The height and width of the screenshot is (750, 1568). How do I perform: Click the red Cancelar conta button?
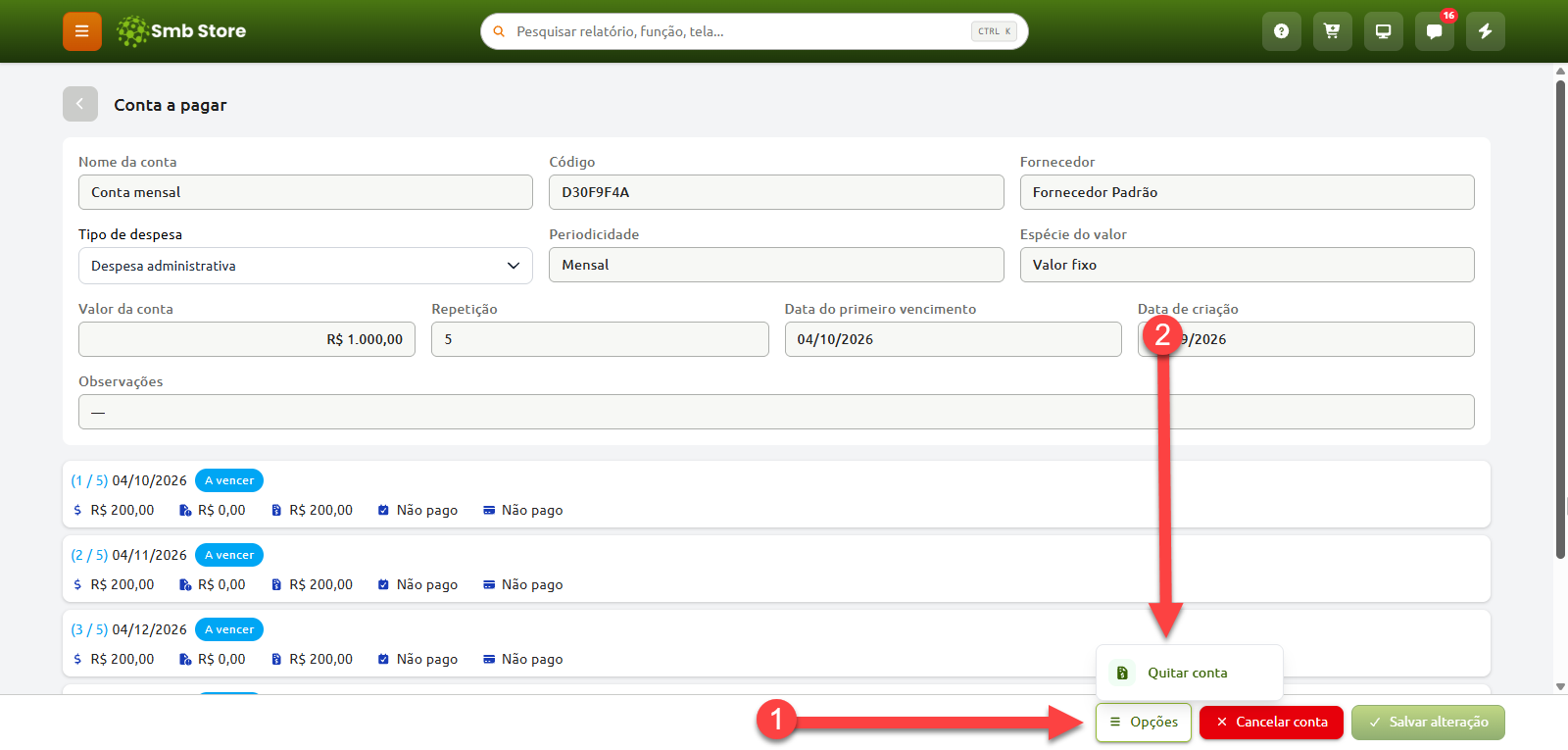click(1271, 723)
